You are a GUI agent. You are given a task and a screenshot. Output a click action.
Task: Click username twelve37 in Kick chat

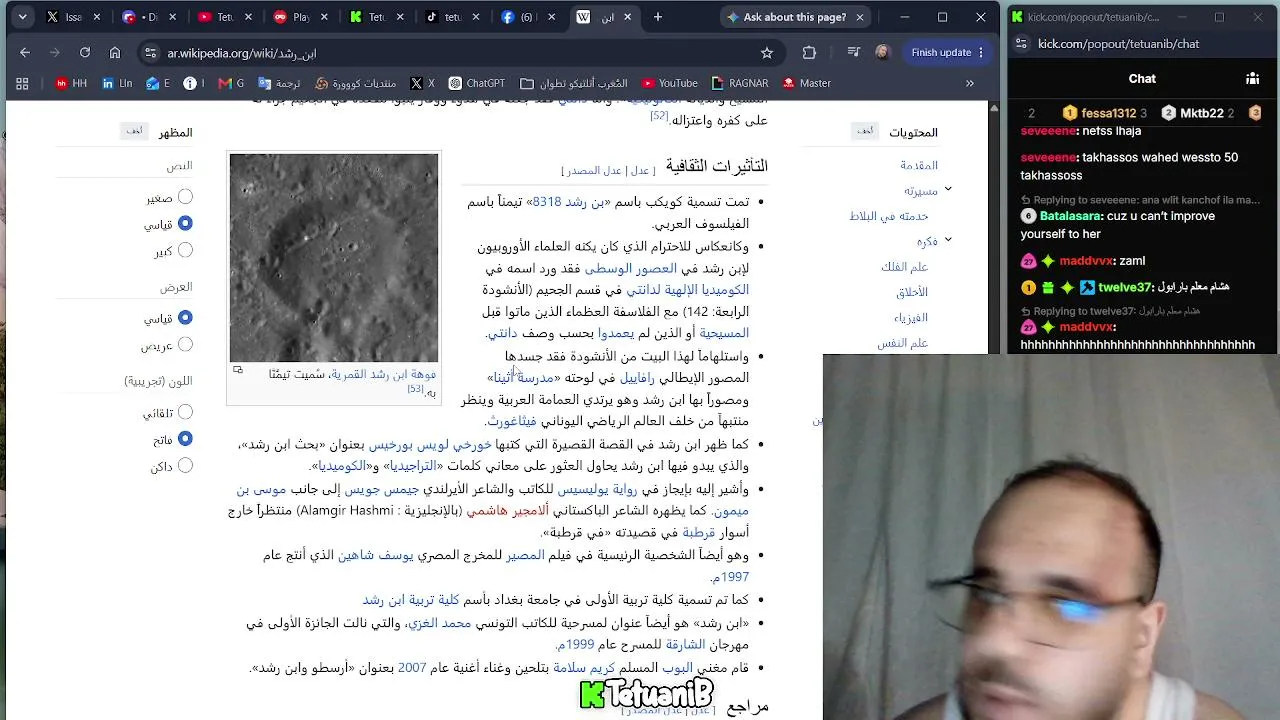tap(1125, 288)
